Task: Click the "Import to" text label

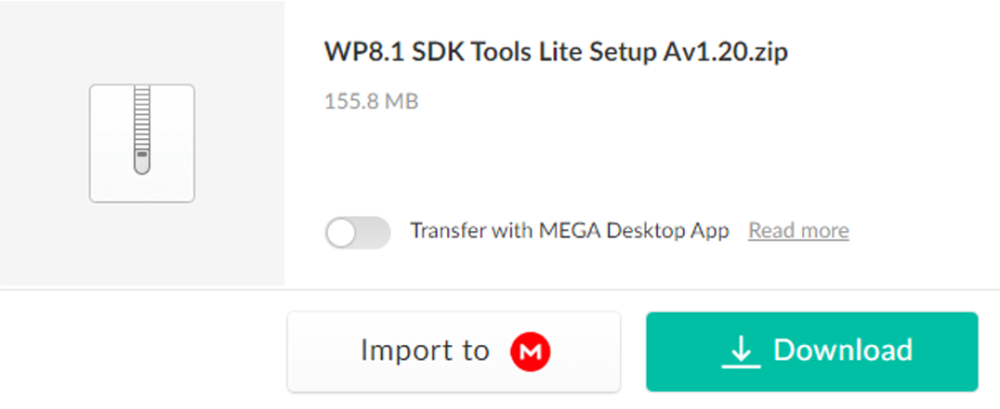Action: [425, 351]
